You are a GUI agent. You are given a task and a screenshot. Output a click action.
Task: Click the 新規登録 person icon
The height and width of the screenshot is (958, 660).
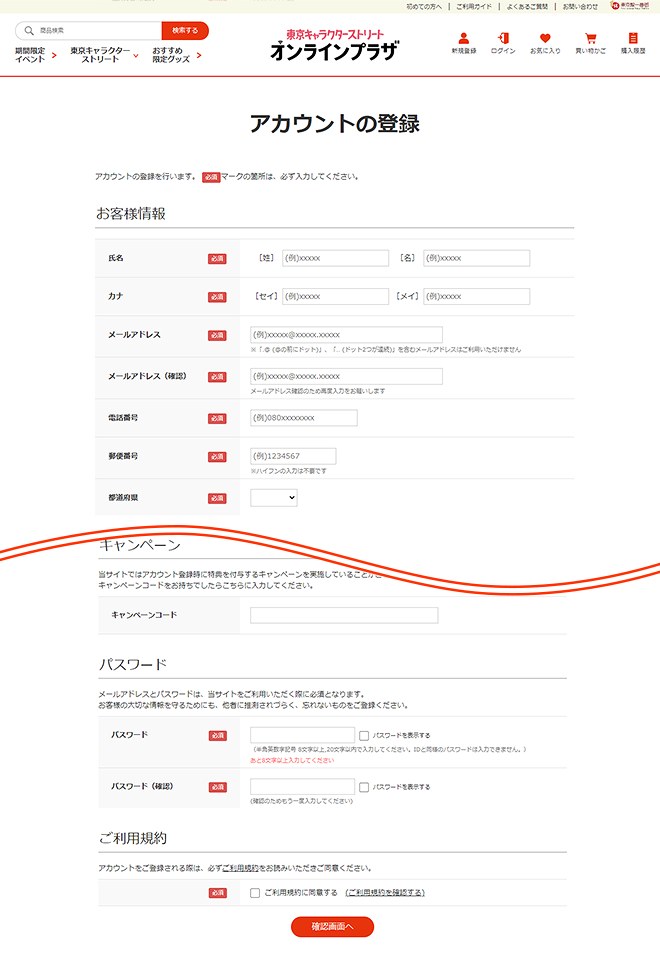pos(463,39)
